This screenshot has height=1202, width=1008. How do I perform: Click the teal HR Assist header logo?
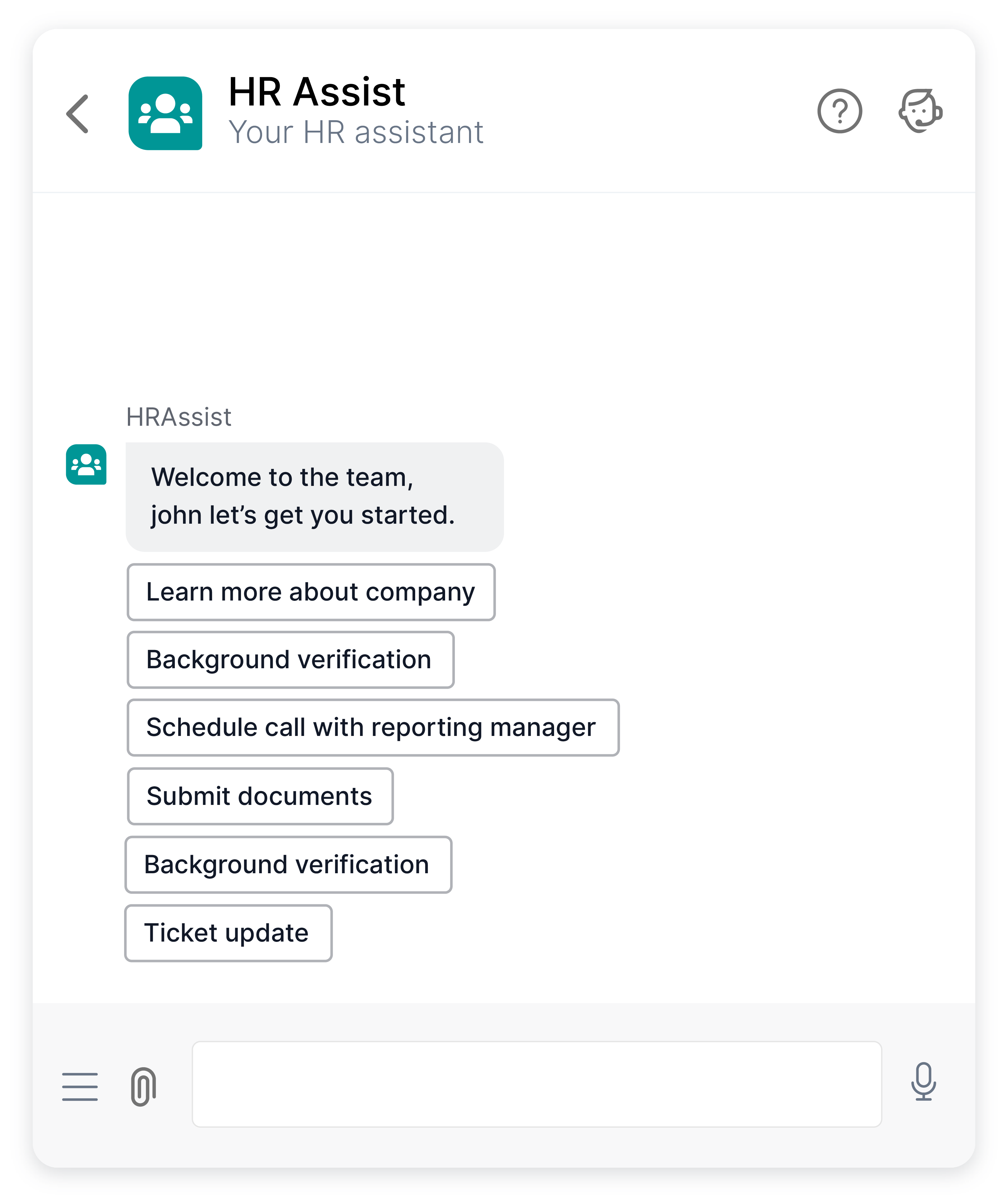pos(165,113)
